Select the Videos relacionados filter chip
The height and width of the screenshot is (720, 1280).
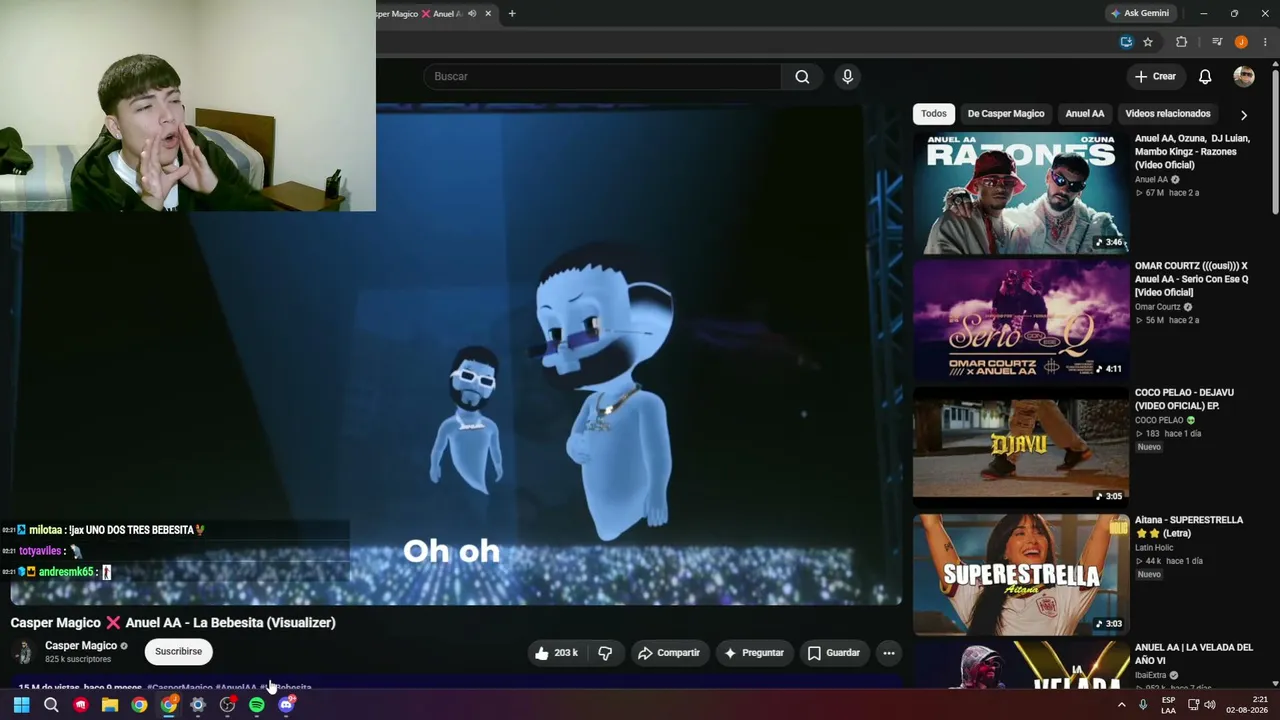1168,114
